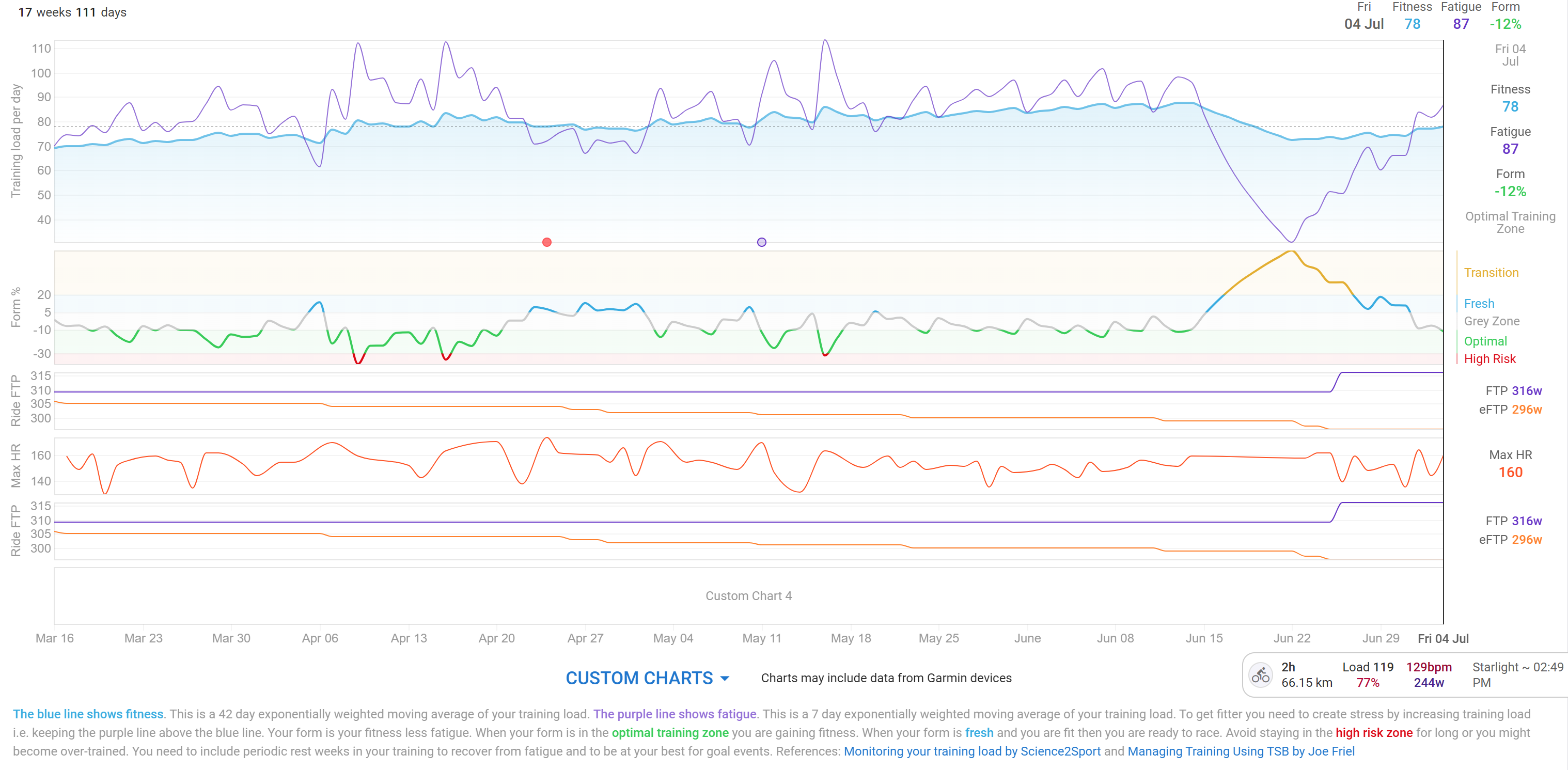Expand the CUSTOM CHARTS dropdown arrow
Image resolution: width=1568 pixels, height=770 pixels.
point(725,678)
